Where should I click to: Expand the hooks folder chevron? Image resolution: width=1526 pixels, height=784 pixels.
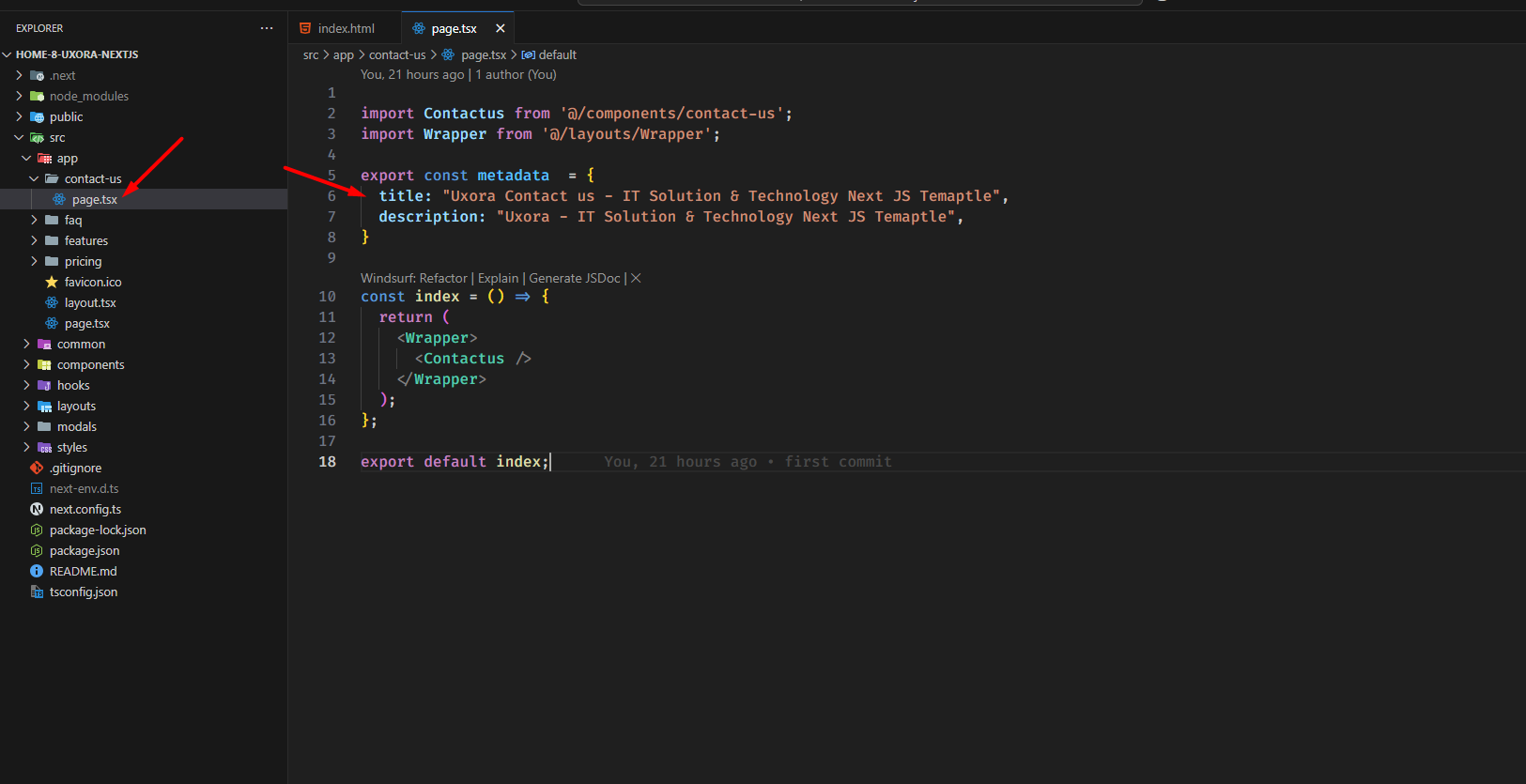(x=26, y=385)
